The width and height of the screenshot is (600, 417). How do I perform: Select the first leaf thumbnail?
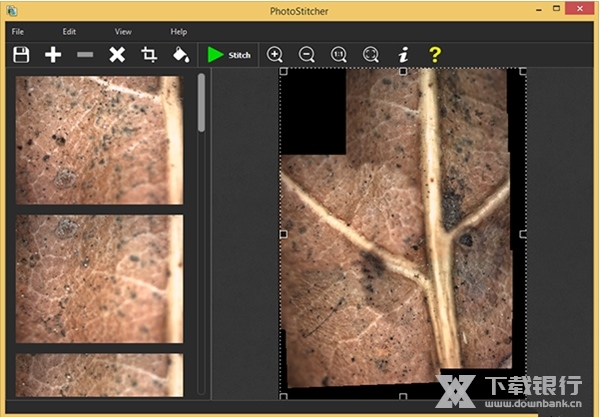tap(100, 140)
